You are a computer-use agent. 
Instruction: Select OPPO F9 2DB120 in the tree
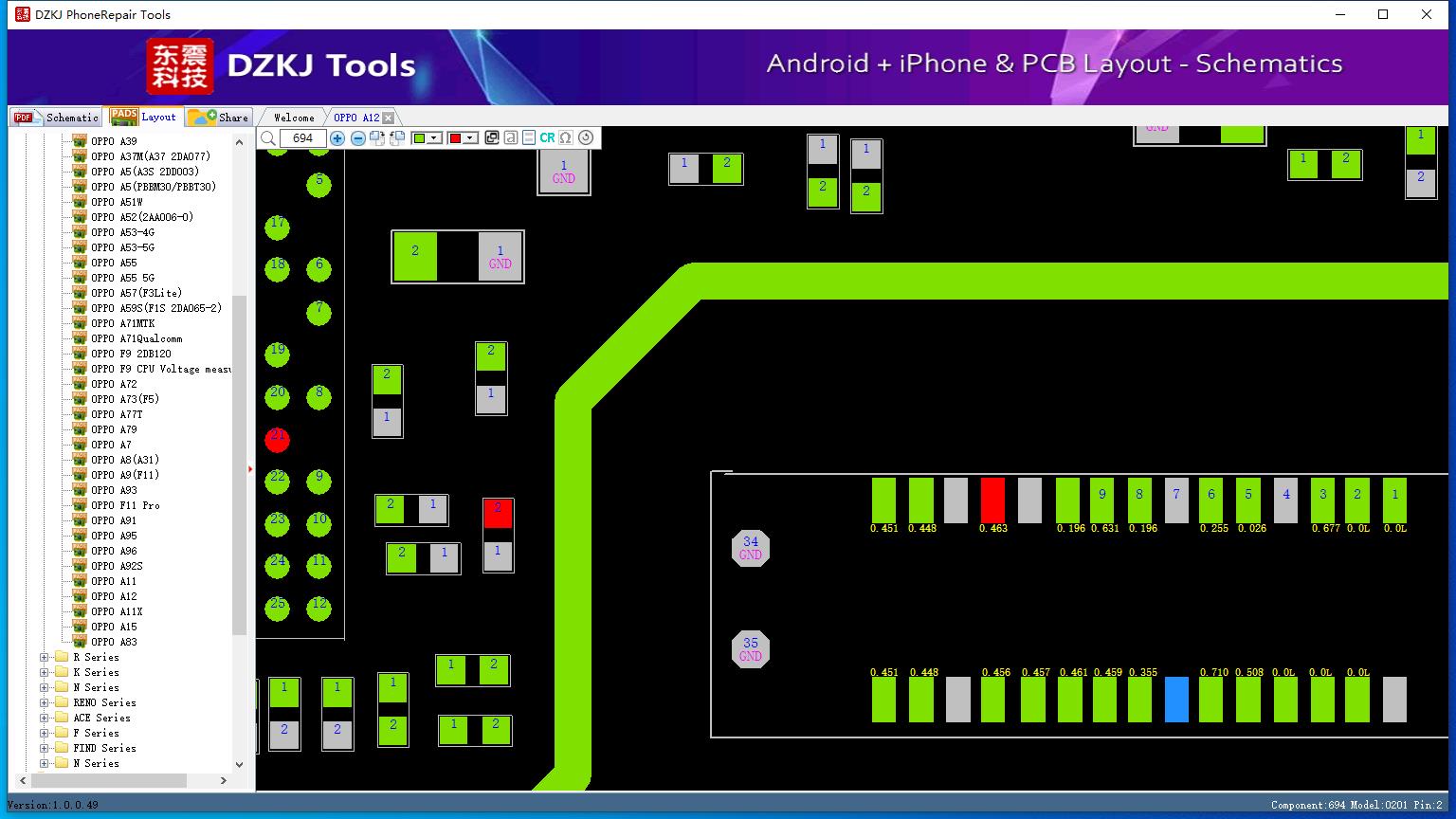(131, 354)
